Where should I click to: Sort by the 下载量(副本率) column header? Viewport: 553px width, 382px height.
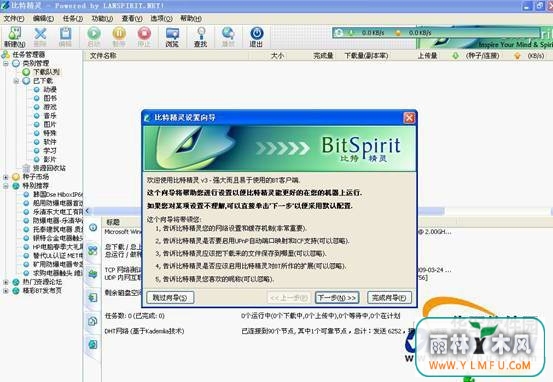[x=366, y=56]
